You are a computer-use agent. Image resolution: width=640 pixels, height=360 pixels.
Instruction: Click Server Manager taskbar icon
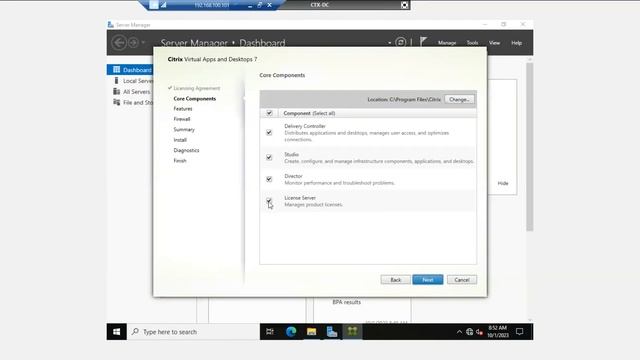(x=332, y=332)
